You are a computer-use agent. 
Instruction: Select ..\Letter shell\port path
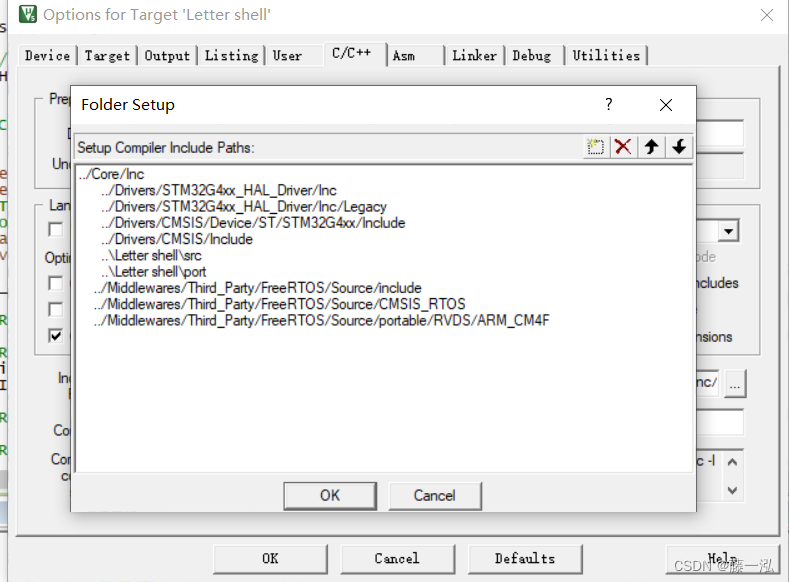pyautogui.click(x=153, y=271)
